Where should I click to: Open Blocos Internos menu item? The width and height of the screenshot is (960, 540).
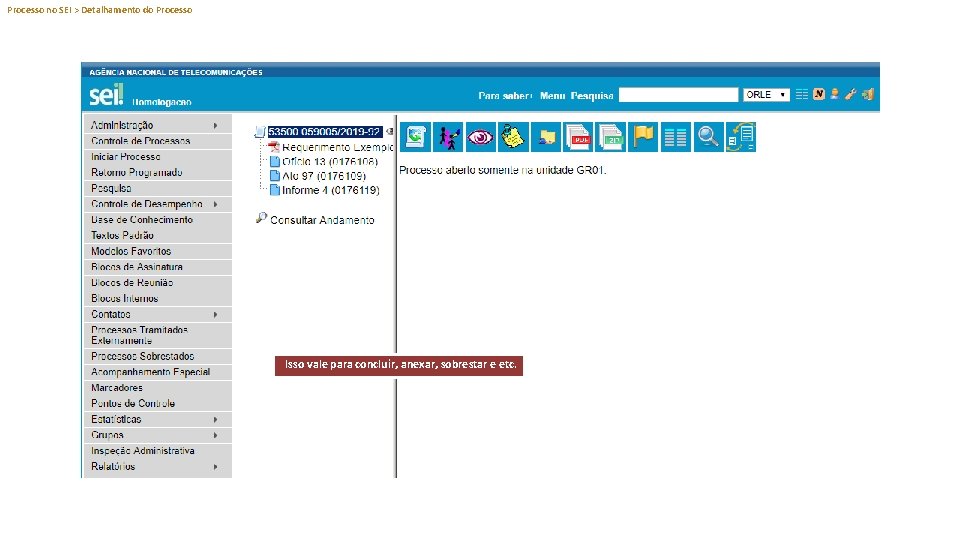157,298
